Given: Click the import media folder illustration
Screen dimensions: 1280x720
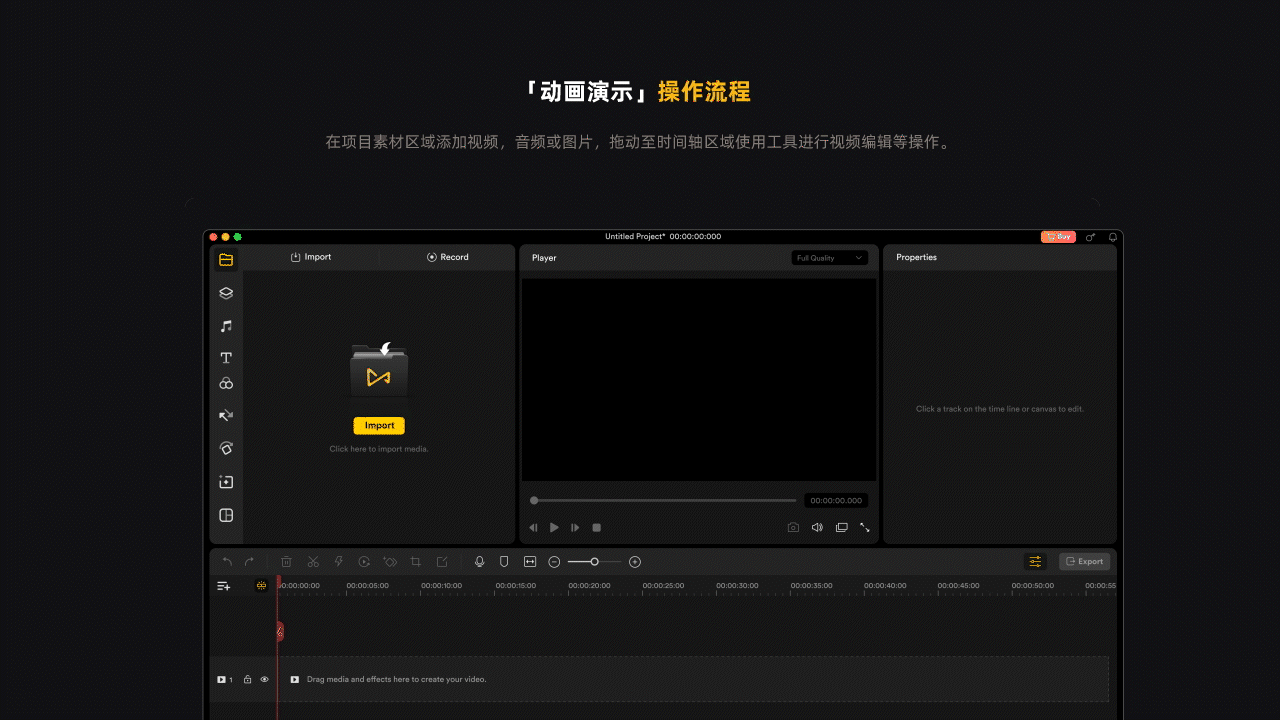Looking at the screenshot, I should 379,370.
